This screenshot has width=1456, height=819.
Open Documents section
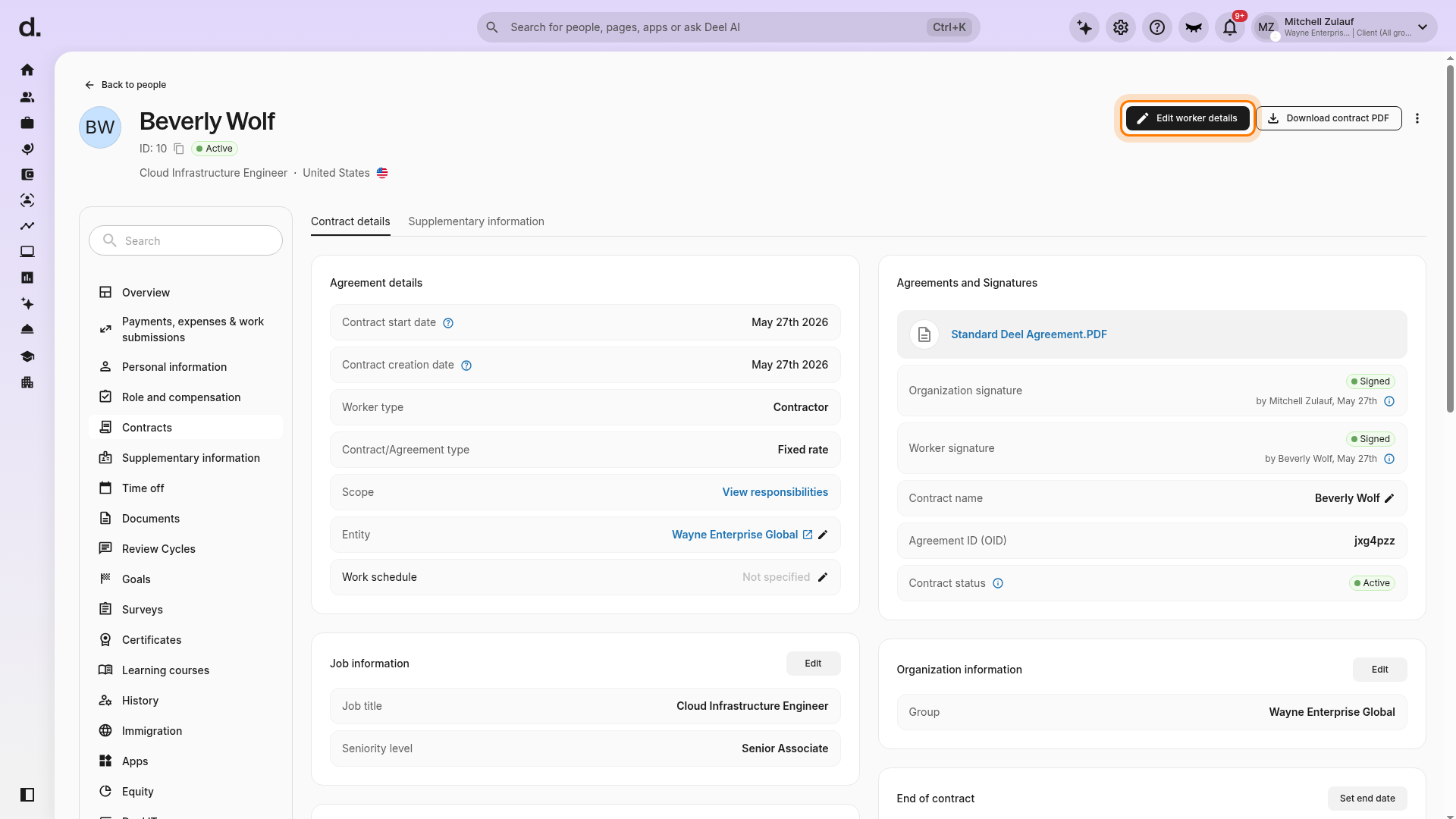[x=186, y=519]
